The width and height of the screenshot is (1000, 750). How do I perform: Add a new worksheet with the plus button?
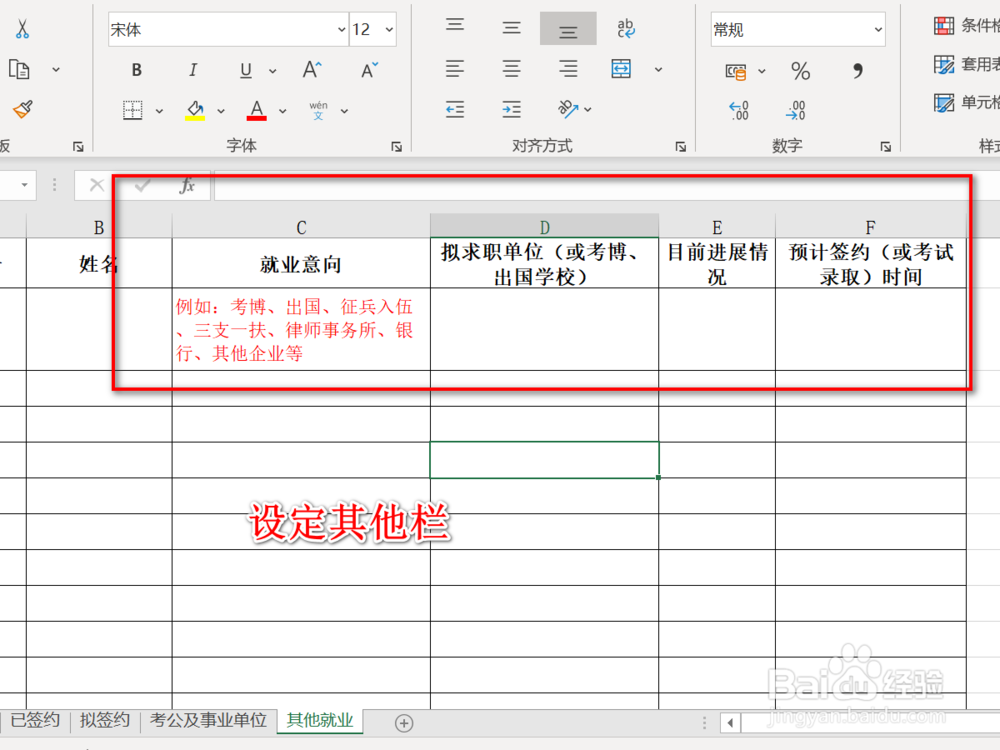[404, 722]
